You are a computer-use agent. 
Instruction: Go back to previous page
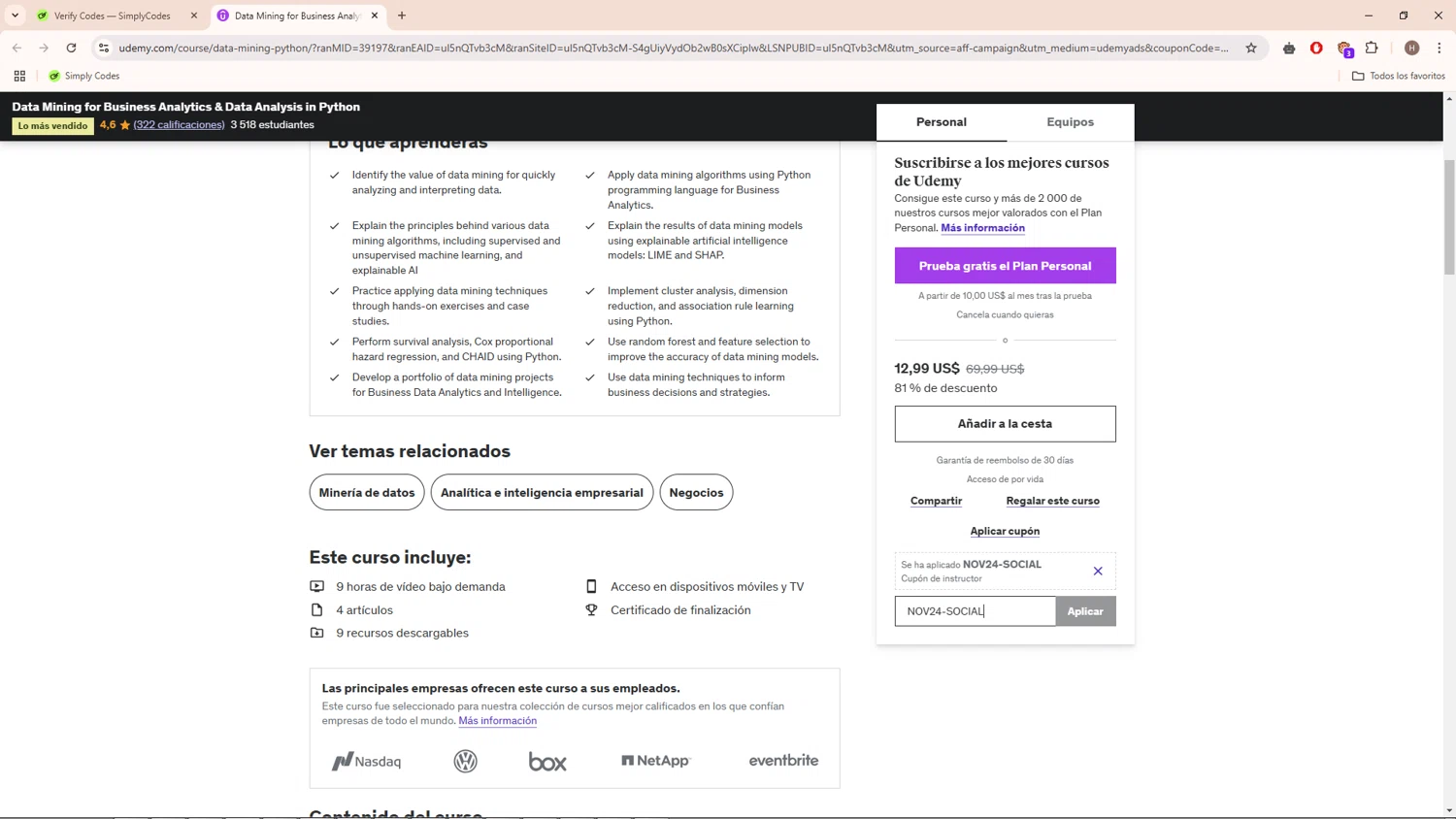coord(17,48)
